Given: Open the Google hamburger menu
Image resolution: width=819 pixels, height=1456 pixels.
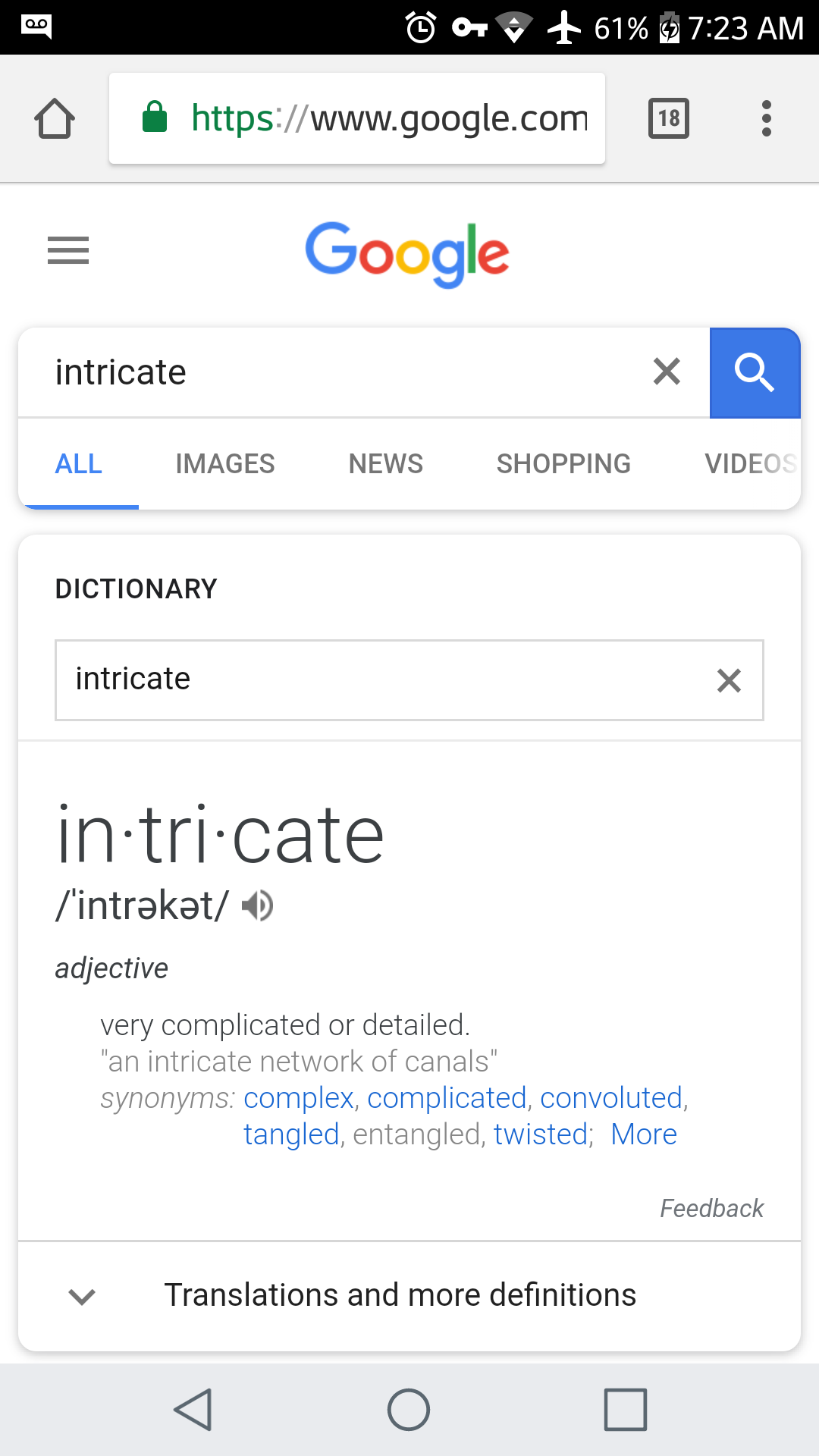Looking at the screenshot, I should (68, 250).
